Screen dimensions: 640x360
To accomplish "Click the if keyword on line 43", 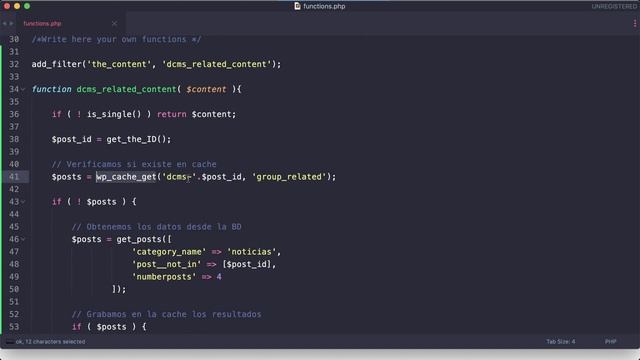I will point(56,202).
